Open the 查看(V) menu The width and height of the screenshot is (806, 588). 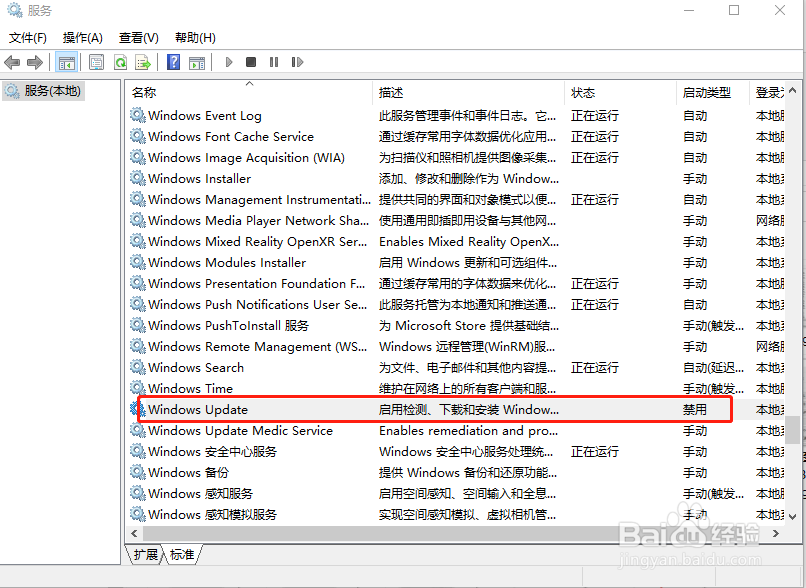click(139, 38)
